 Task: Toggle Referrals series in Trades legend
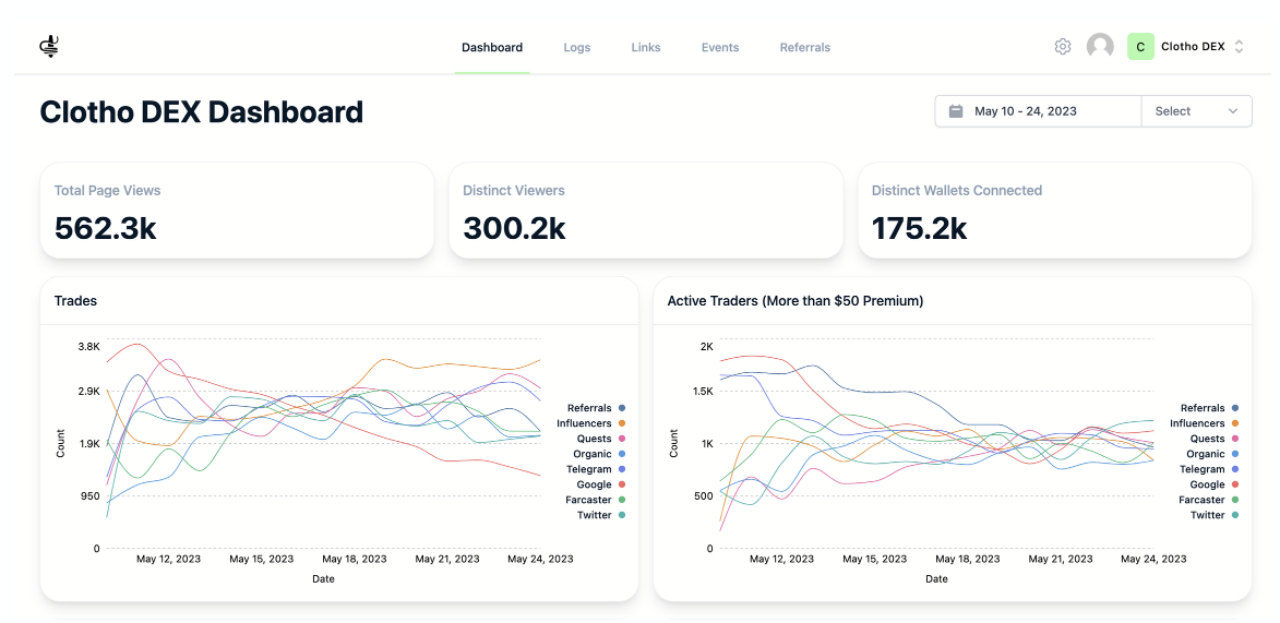596,408
